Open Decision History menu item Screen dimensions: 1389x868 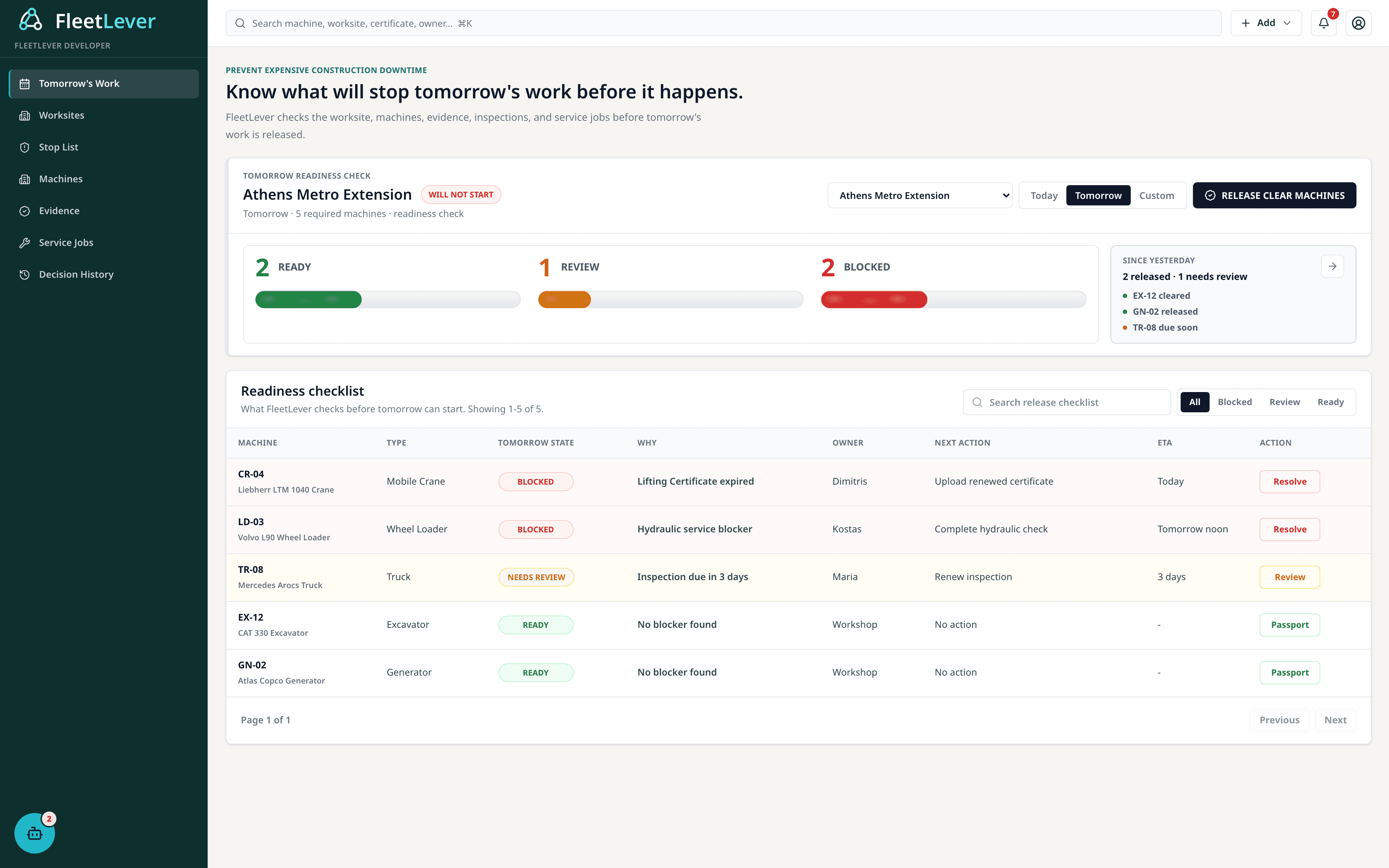coord(104,275)
